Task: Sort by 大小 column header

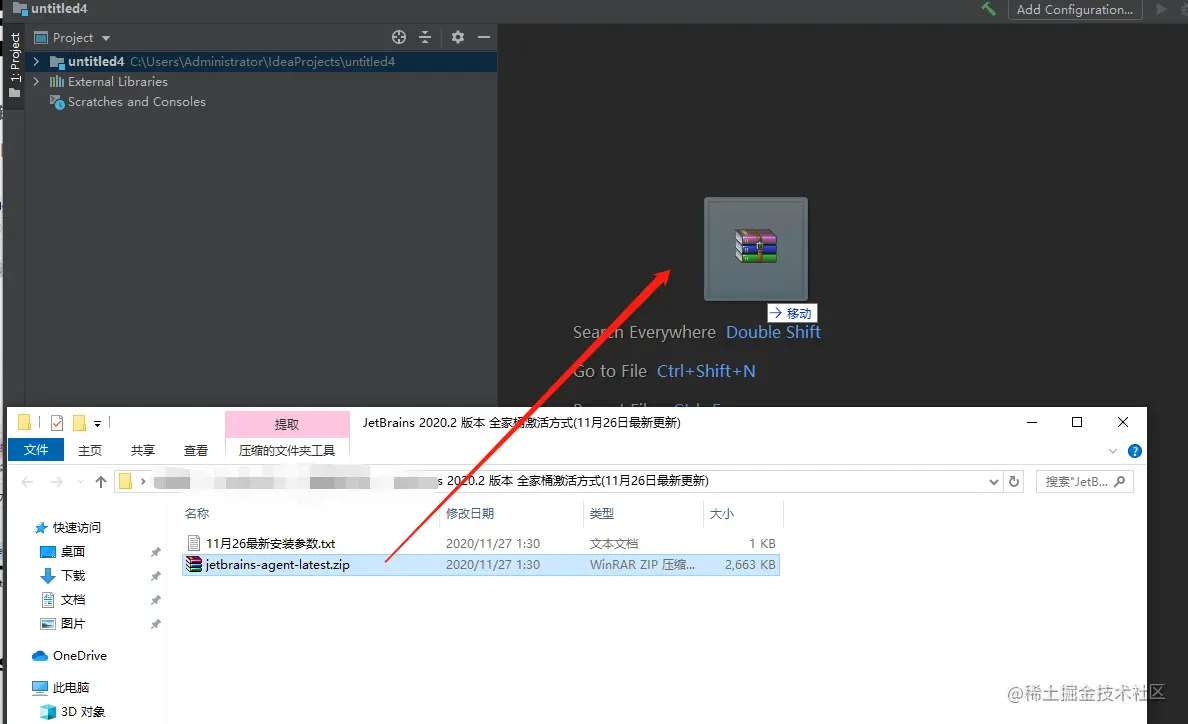Action: pyautogui.click(x=721, y=513)
